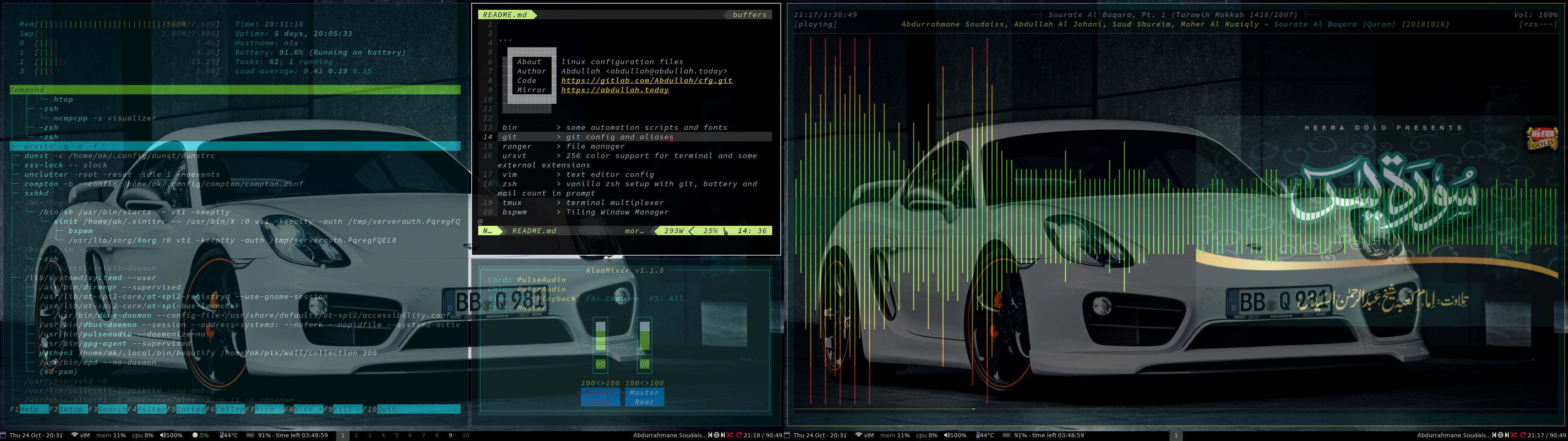Image resolution: width=1568 pixels, height=441 pixels.
Task: Click the thermometer icon on left monitor's bar
Action: coord(223,436)
